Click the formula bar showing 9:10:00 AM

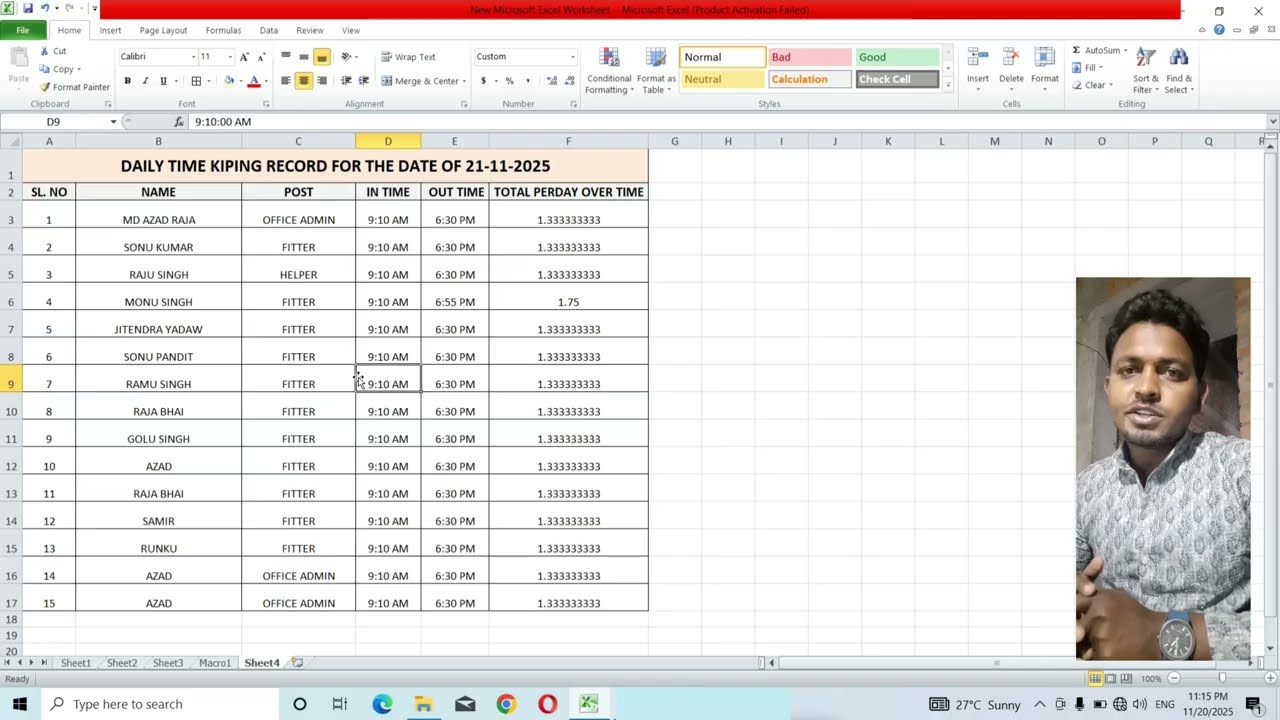[x=727, y=121]
